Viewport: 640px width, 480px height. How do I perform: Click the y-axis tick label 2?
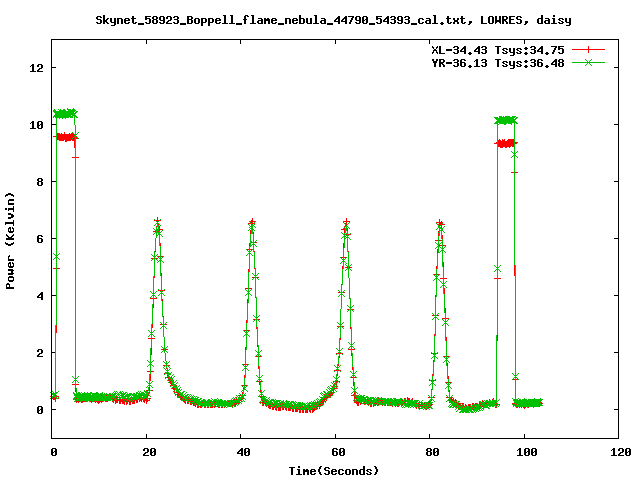pos(40,353)
